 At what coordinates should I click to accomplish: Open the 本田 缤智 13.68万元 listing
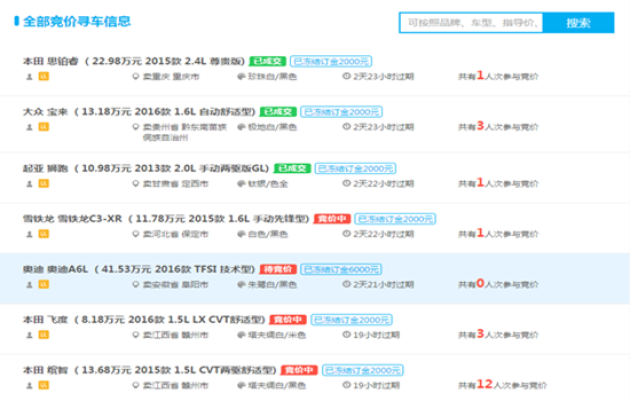[x=150, y=370]
